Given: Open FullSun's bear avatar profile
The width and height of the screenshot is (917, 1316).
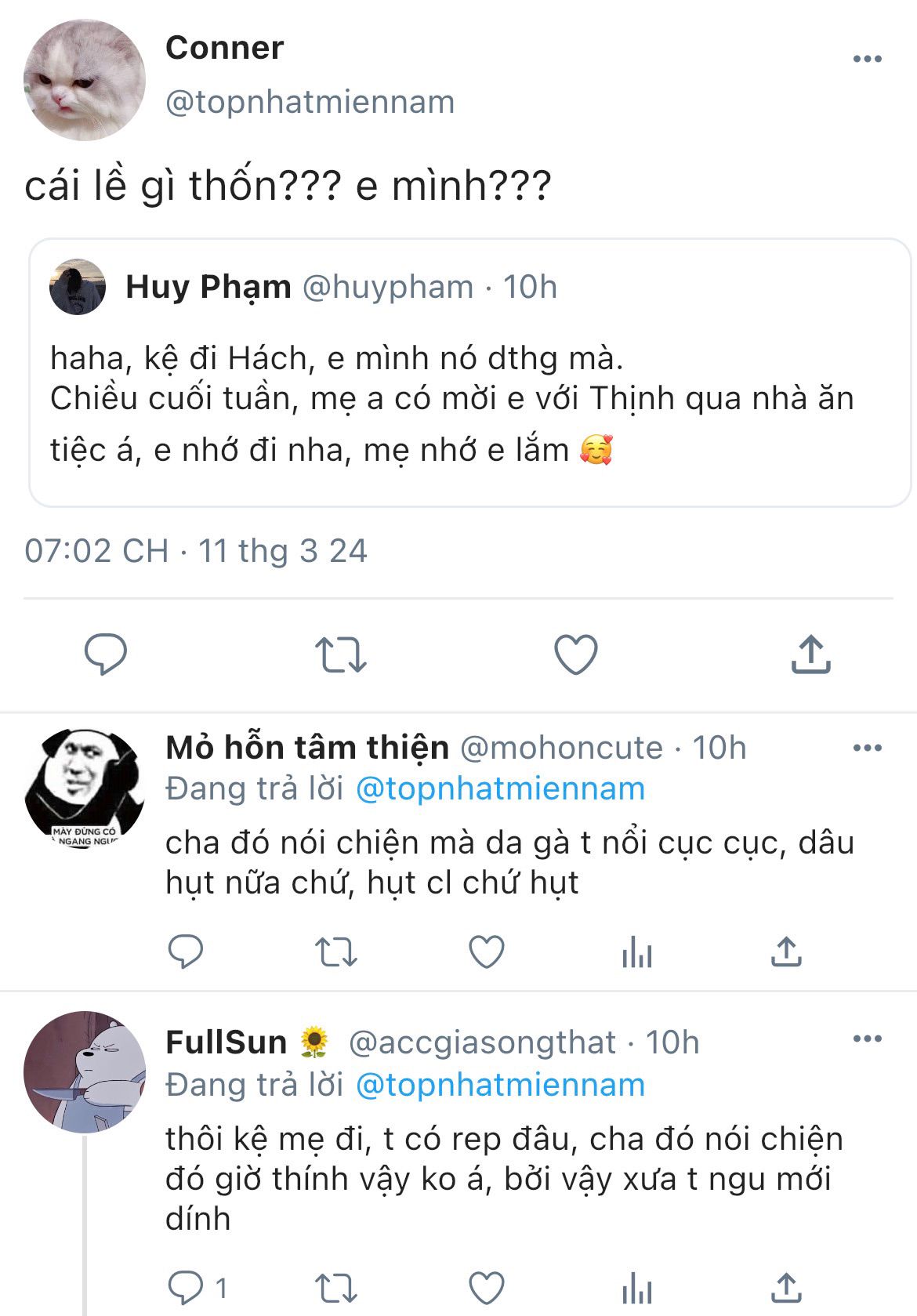Looking at the screenshot, I should click(x=85, y=1071).
